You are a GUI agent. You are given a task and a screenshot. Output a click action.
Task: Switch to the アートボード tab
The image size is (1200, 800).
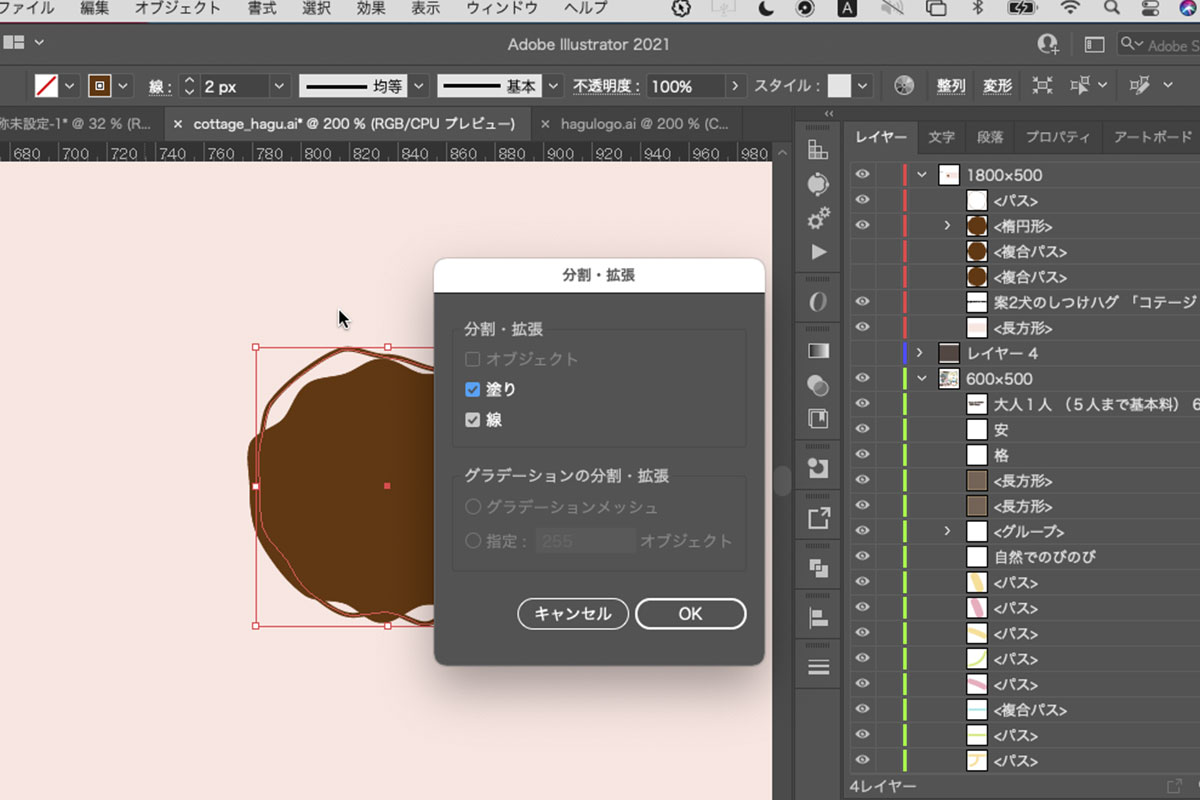pyautogui.click(x=1152, y=137)
